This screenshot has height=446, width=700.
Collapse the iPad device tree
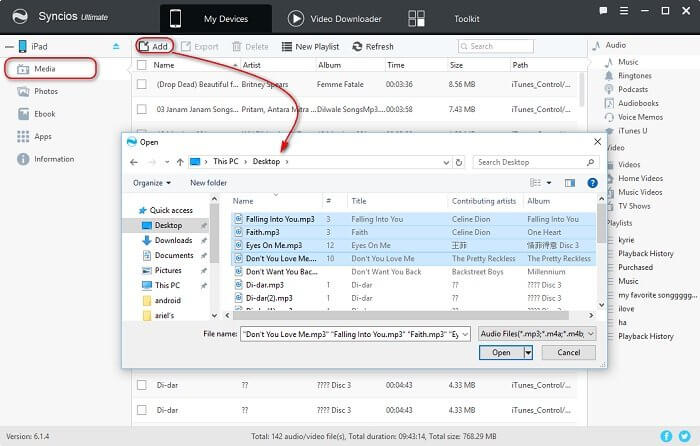9,46
